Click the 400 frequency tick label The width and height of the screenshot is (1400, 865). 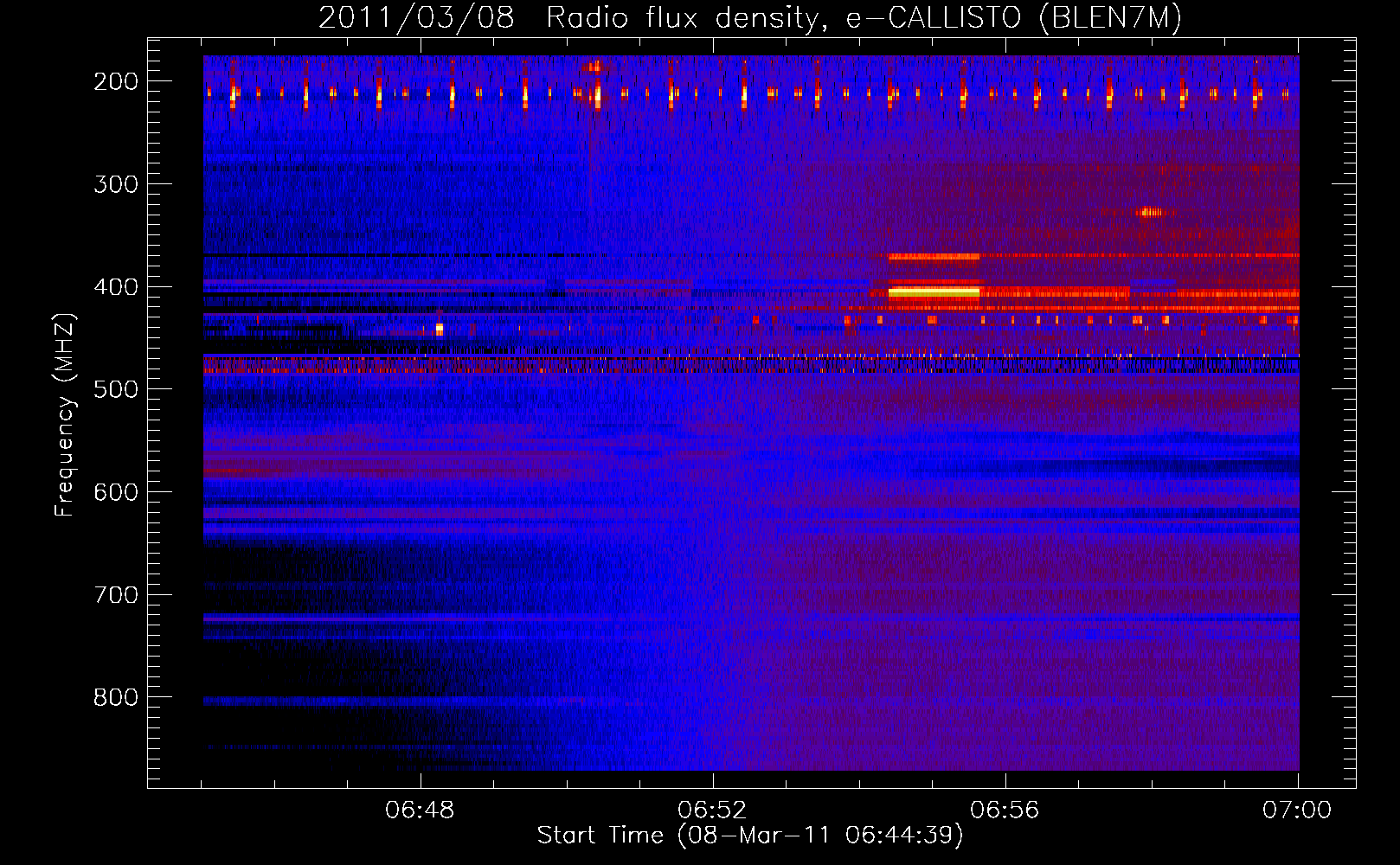(116, 287)
